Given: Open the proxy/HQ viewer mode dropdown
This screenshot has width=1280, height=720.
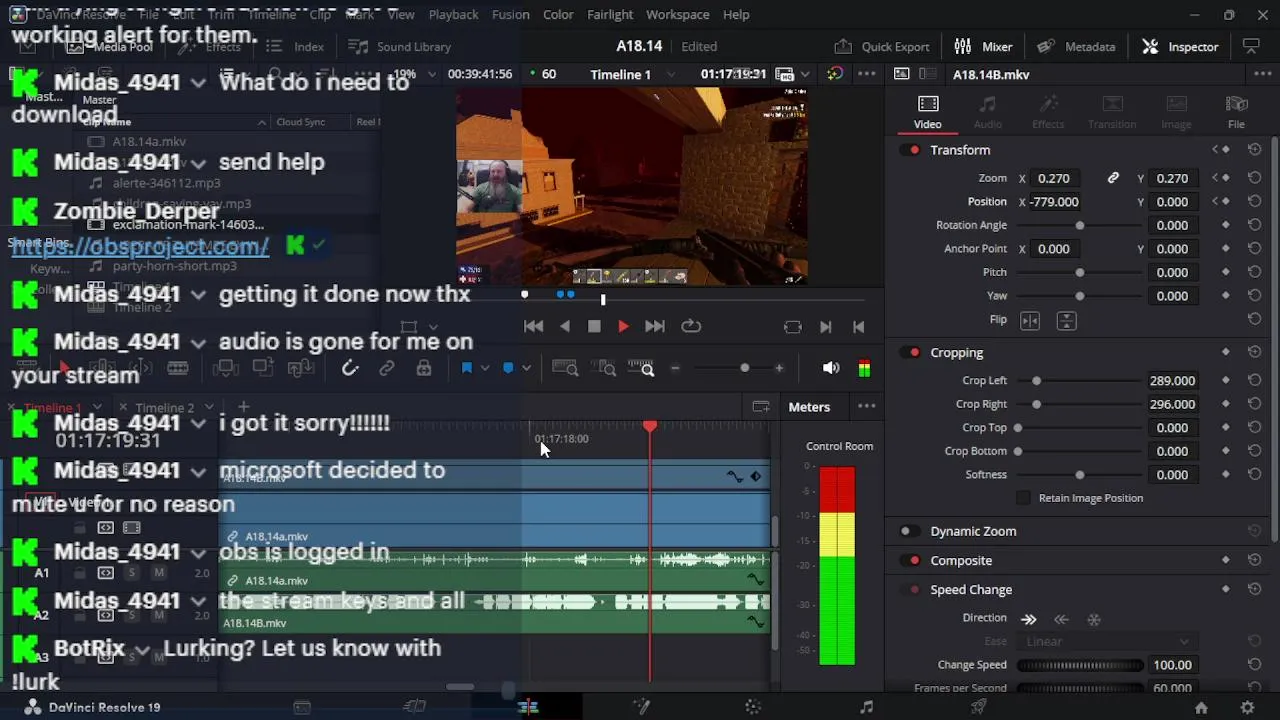Looking at the screenshot, I should [x=805, y=74].
